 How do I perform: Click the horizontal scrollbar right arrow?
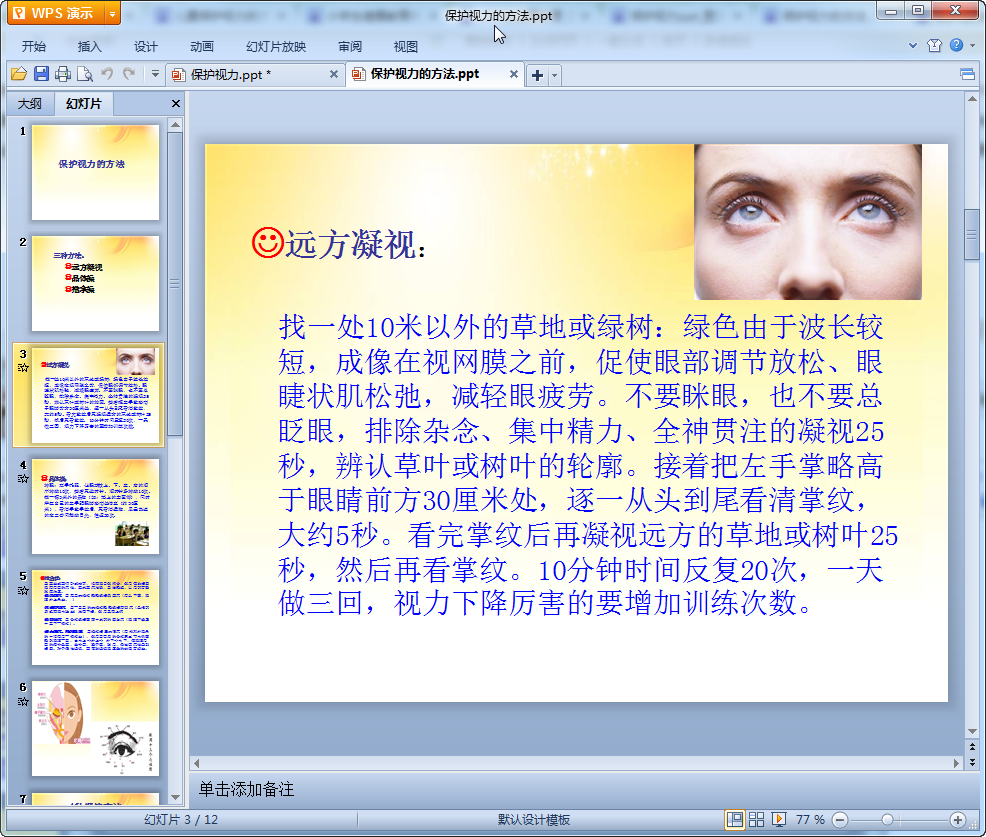pyautogui.click(x=956, y=763)
